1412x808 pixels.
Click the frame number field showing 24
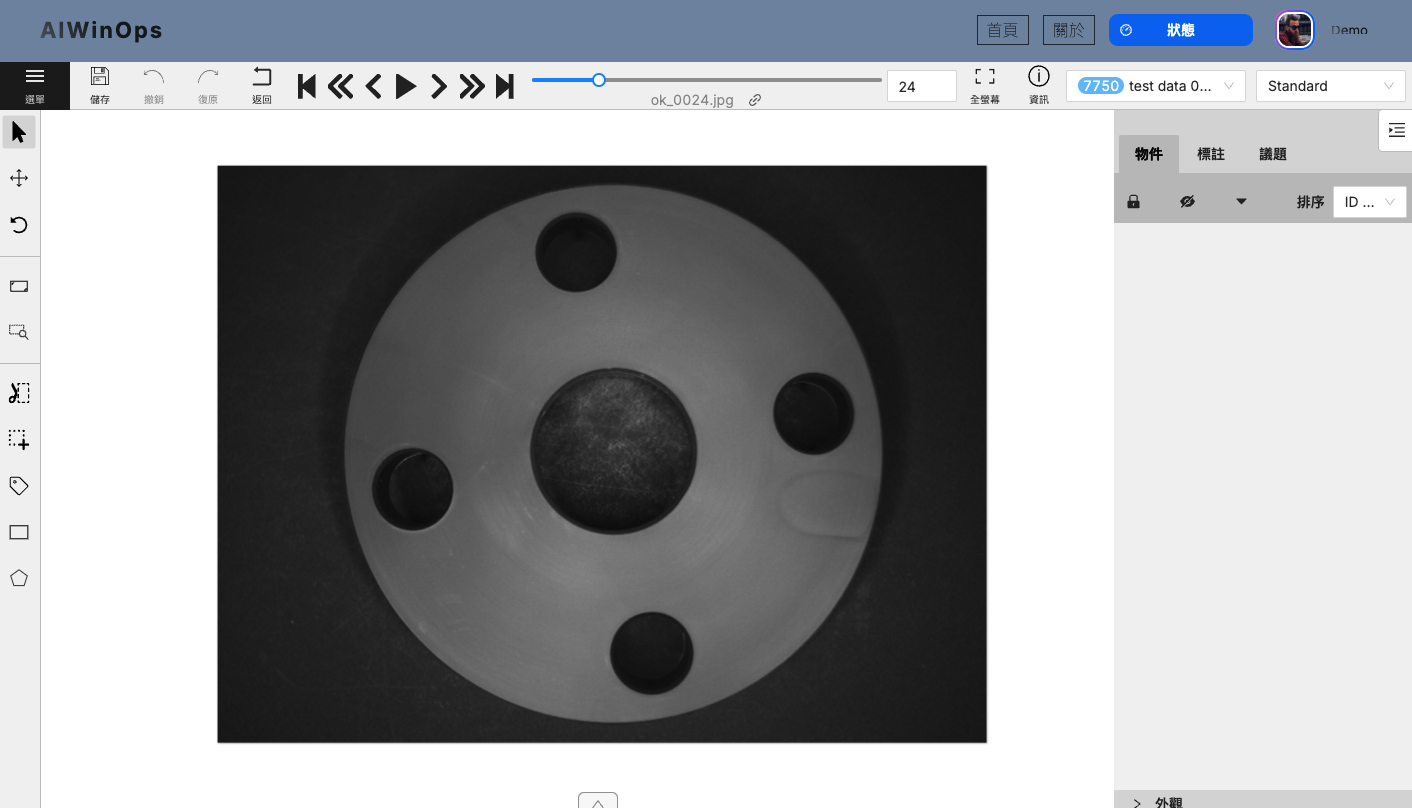point(922,86)
